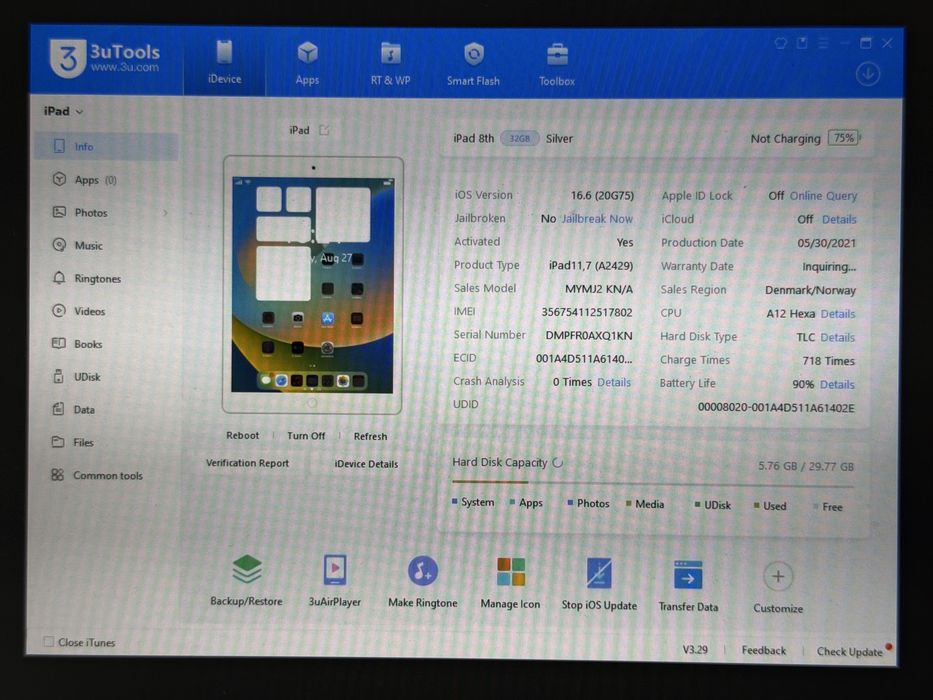Open the iDevice tab
The width and height of the screenshot is (933, 700).
224,62
